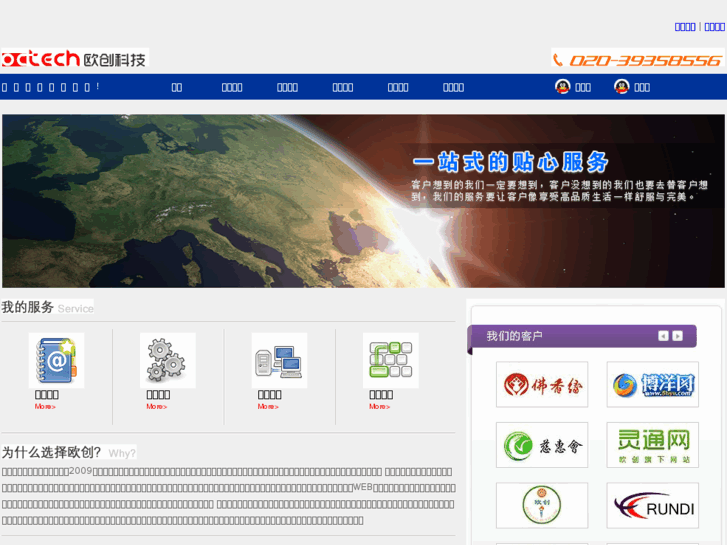
Task: Click the orange telephone handset icon
Action: (x=558, y=60)
